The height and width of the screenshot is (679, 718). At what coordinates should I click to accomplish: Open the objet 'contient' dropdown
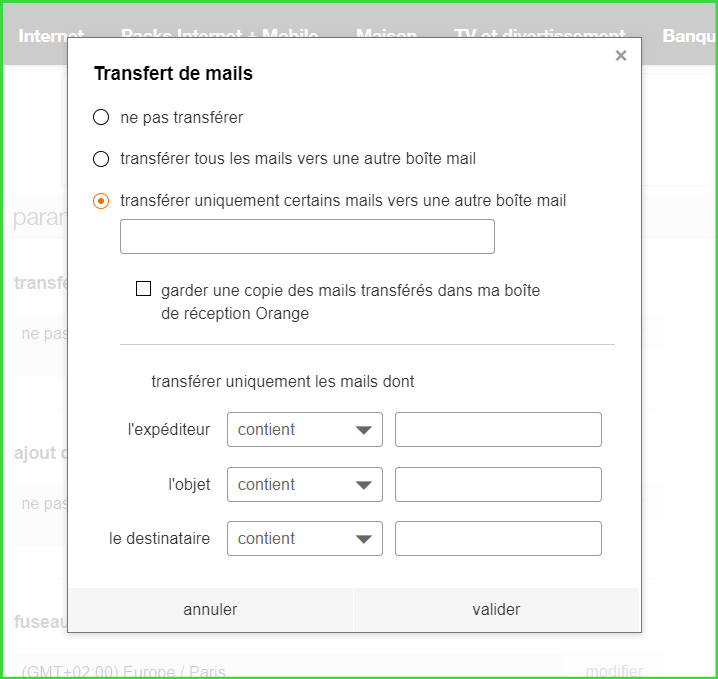(304, 485)
